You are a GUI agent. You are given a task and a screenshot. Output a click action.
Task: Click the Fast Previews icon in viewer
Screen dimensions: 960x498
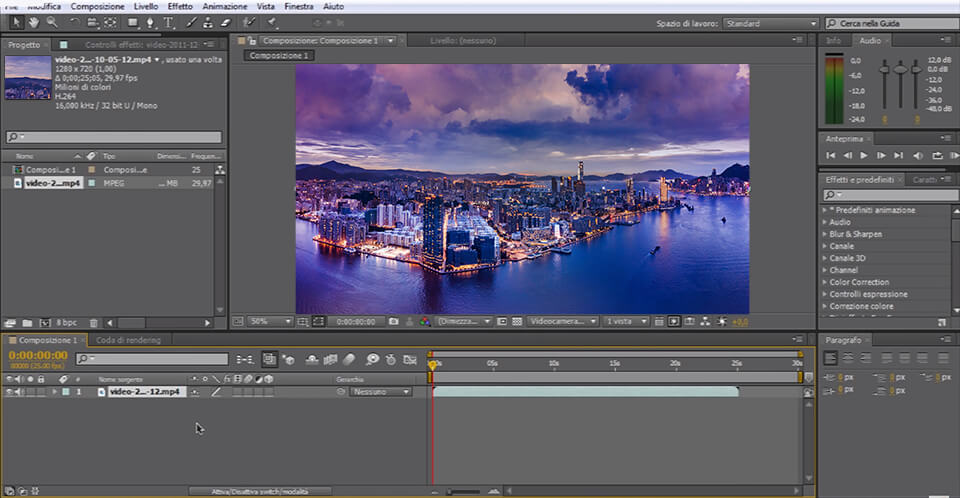tap(673, 321)
